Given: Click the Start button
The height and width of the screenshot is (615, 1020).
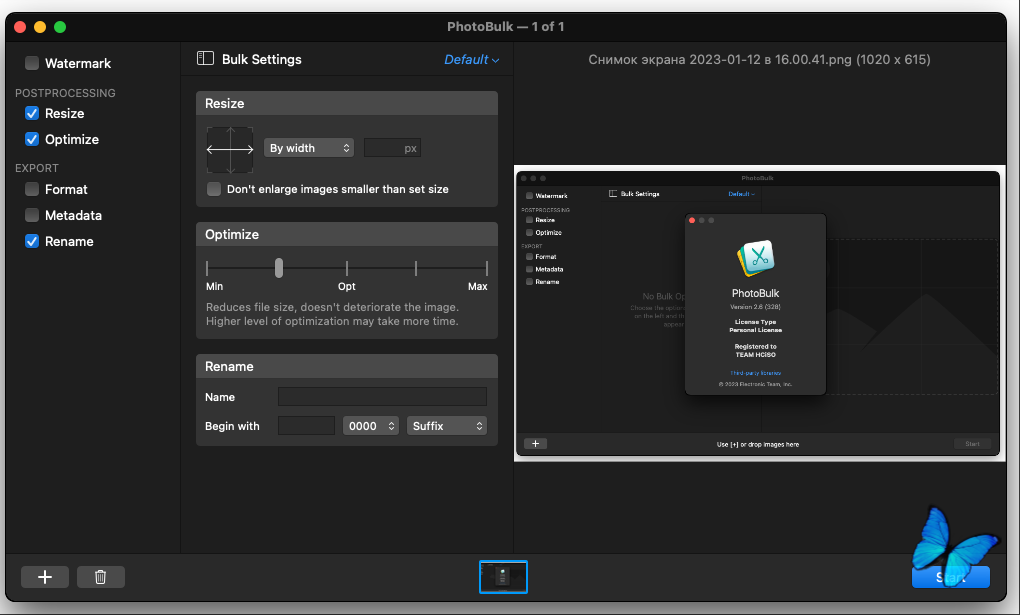Looking at the screenshot, I should tap(950, 577).
